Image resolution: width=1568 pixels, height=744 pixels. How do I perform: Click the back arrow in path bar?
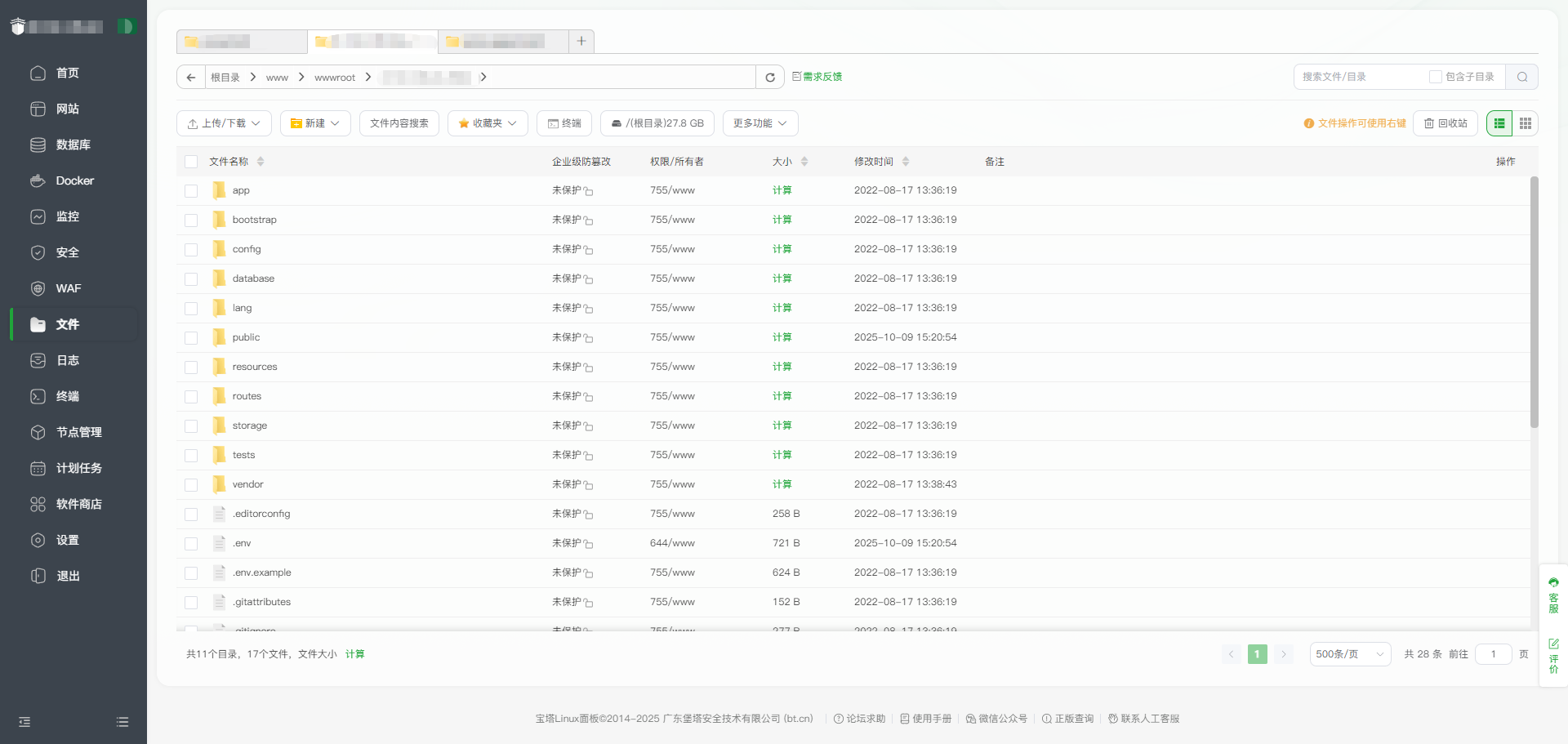[x=191, y=78]
